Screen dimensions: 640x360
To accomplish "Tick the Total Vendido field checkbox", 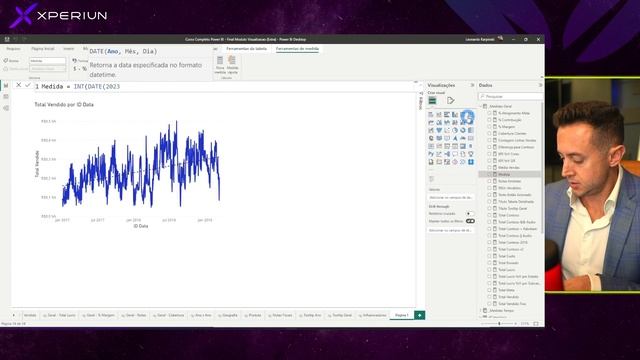I will click(x=489, y=297).
